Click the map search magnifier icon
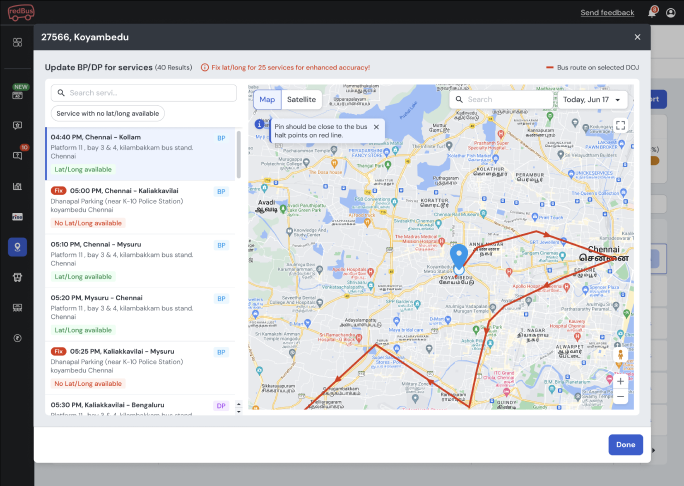Screen dimensions: 684x486 tap(459, 99)
